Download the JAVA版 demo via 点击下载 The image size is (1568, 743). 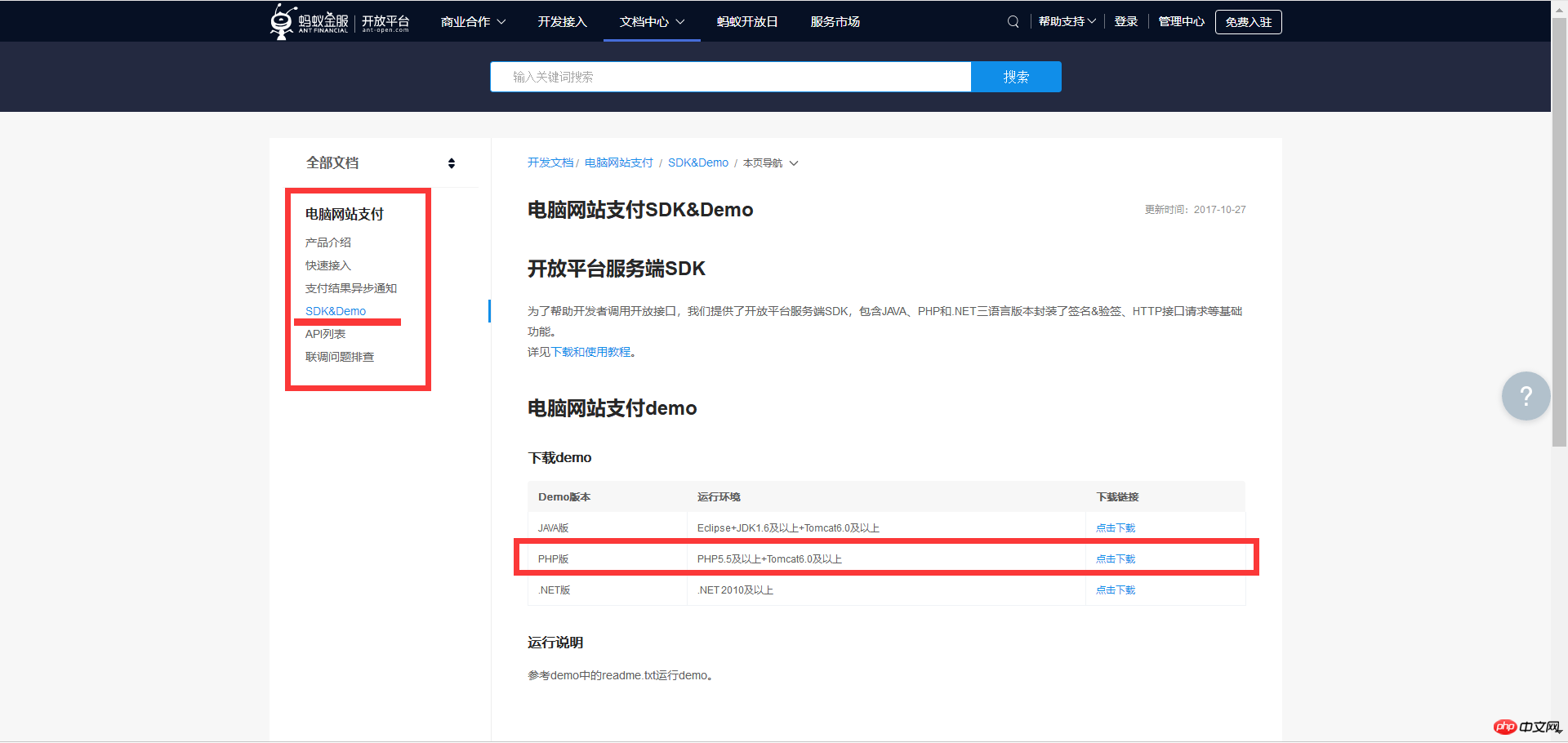tap(1116, 528)
